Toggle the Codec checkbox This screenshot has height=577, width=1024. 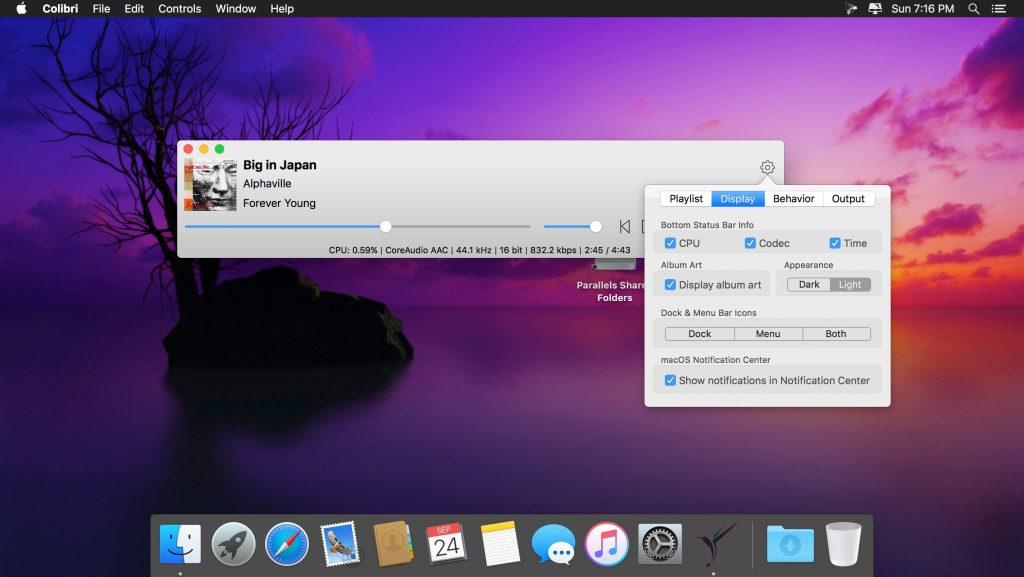750,243
